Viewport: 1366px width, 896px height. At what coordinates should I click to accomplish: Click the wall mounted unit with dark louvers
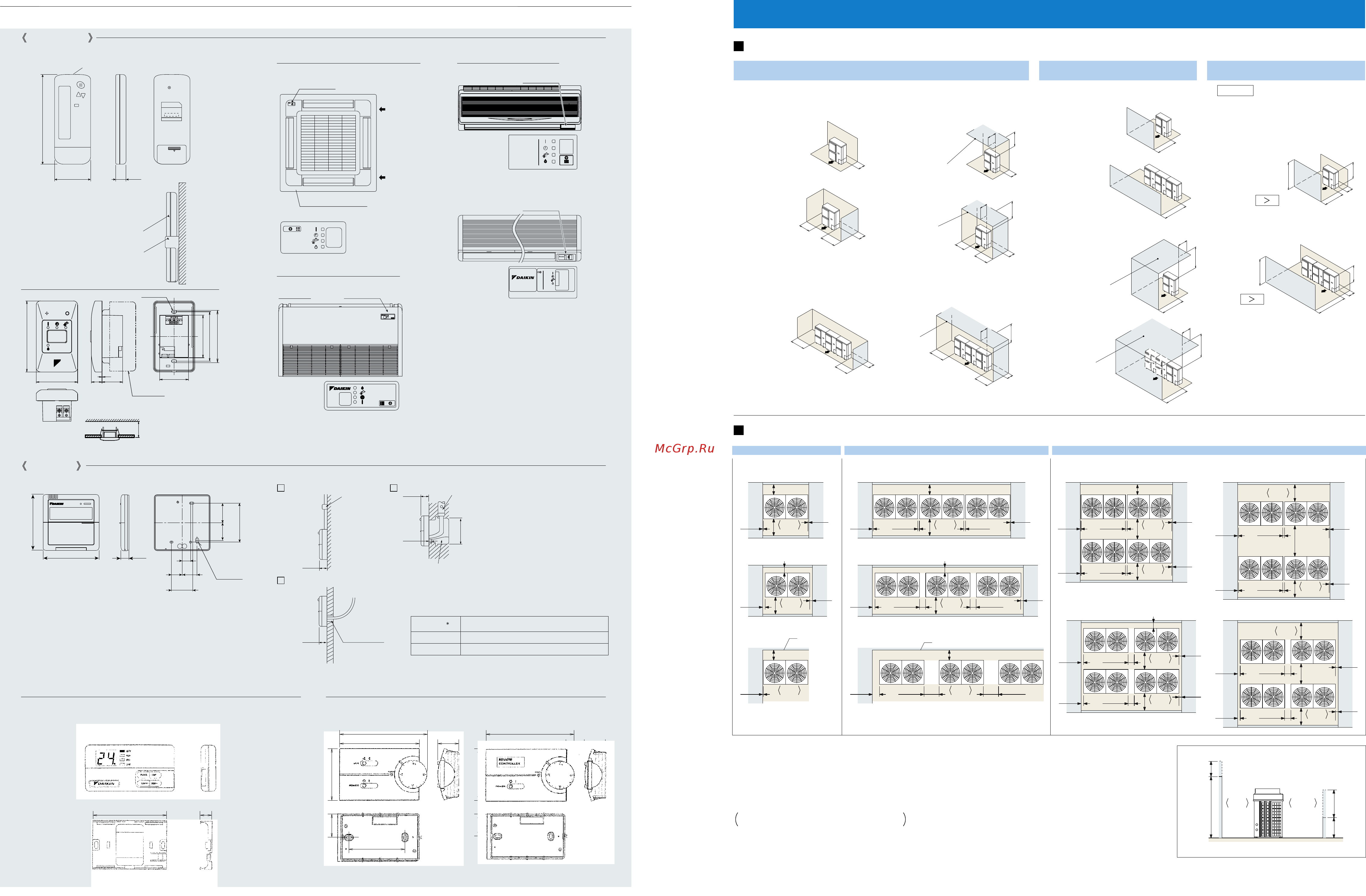coord(519,107)
